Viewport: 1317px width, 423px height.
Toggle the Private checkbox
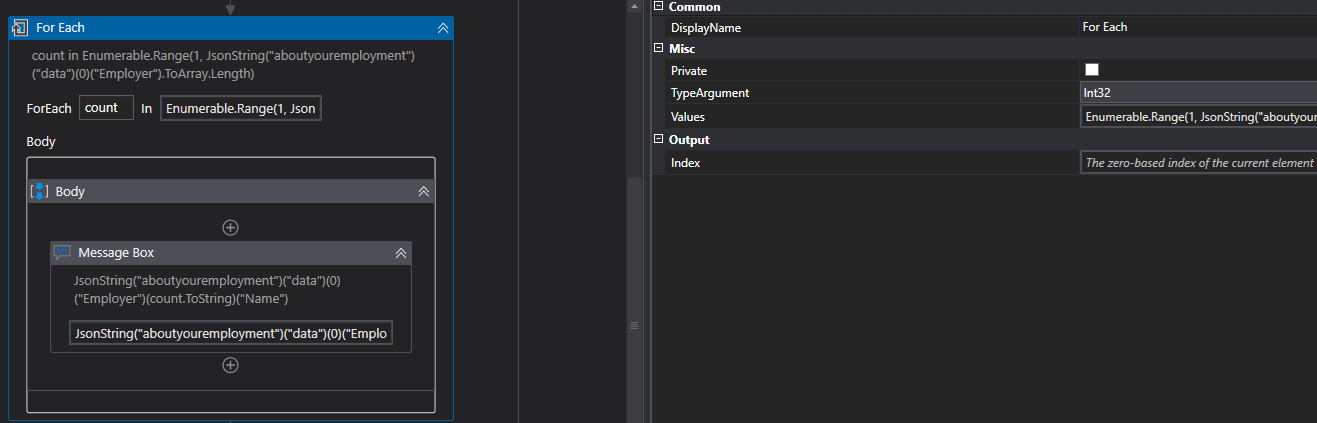[1091, 70]
